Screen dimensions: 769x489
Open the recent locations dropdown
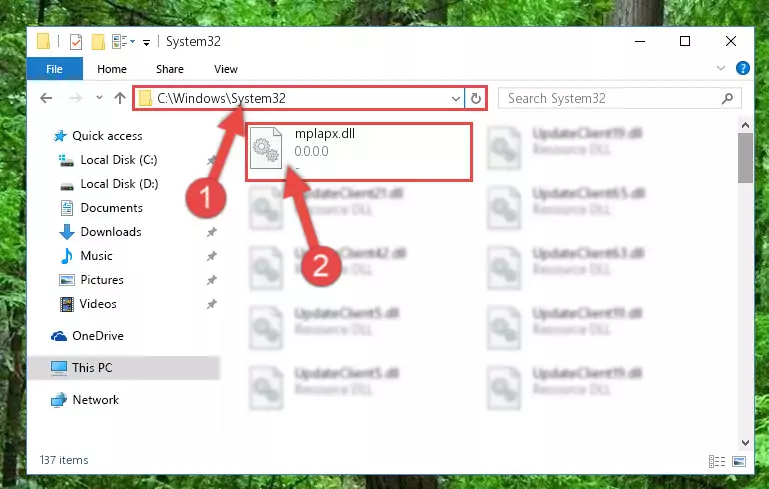[x=99, y=98]
